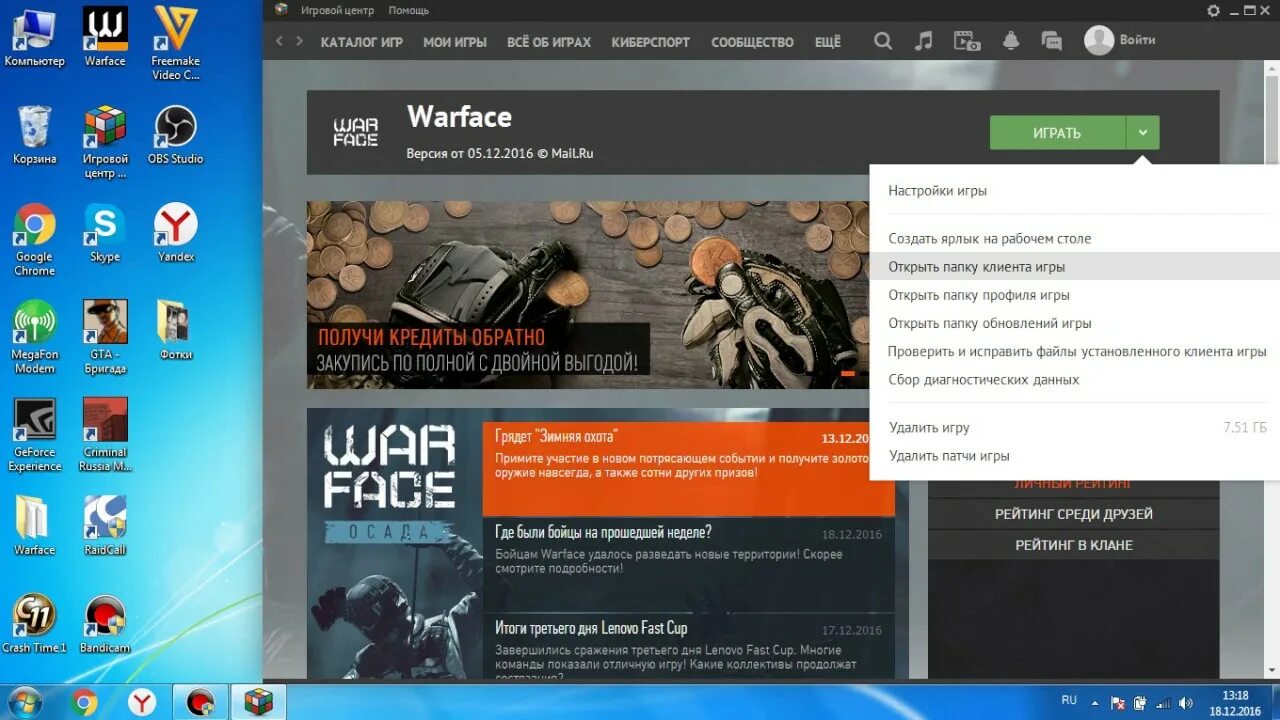Open the Warface folder on desktop
This screenshot has width=1280, height=720.
pyautogui.click(x=34, y=526)
